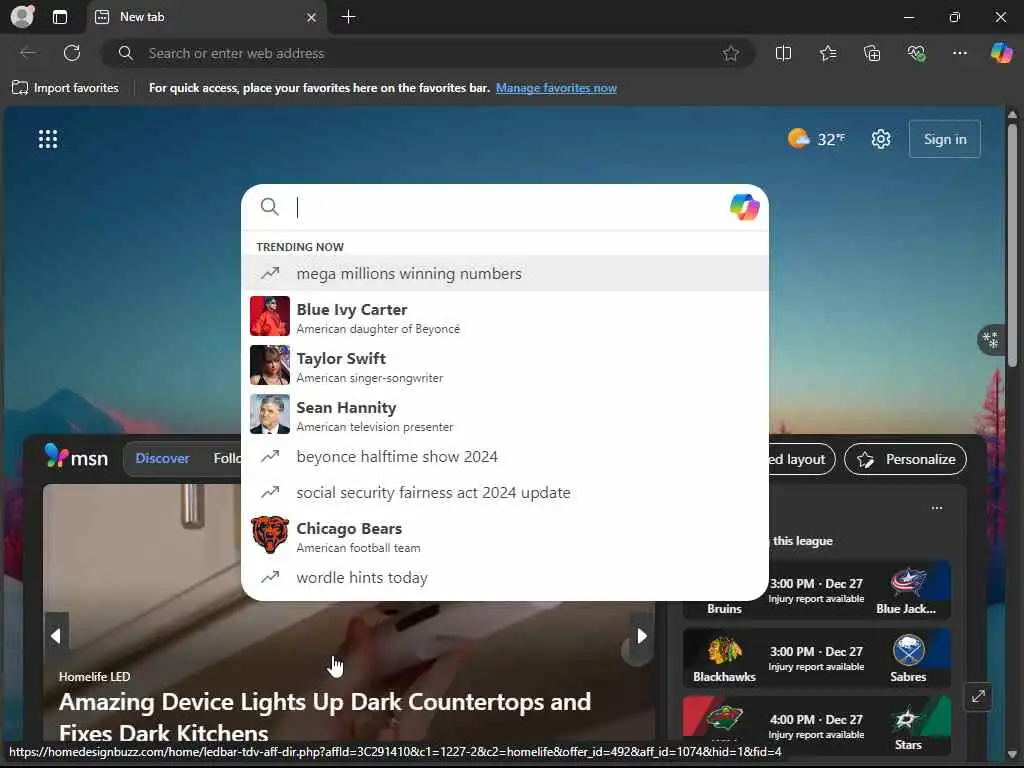The image size is (1024, 768).
Task: Close the New tab tab
Action: click(x=312, y=18)
